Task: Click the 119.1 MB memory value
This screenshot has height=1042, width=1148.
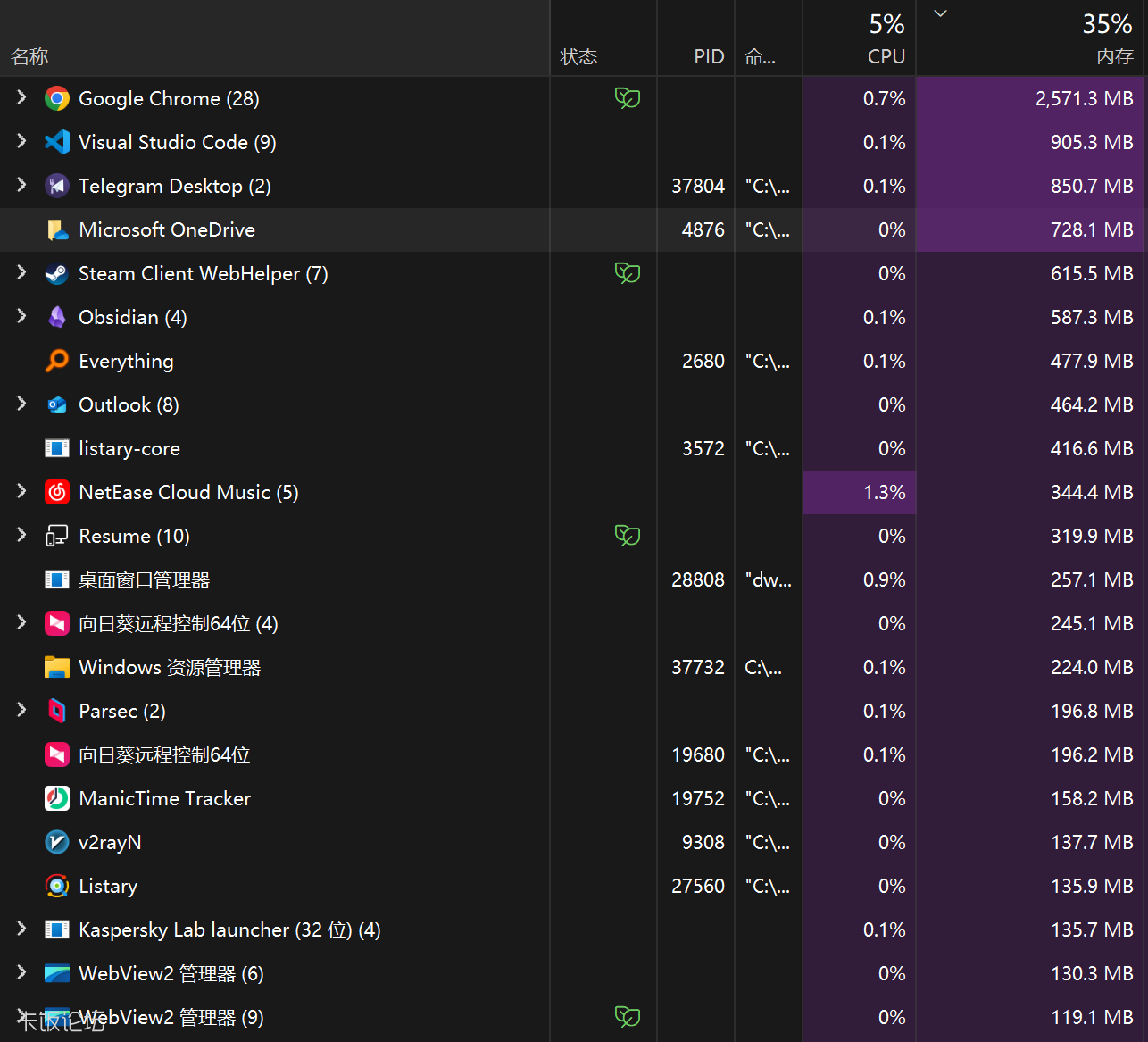Action: coord(1092,1017)
